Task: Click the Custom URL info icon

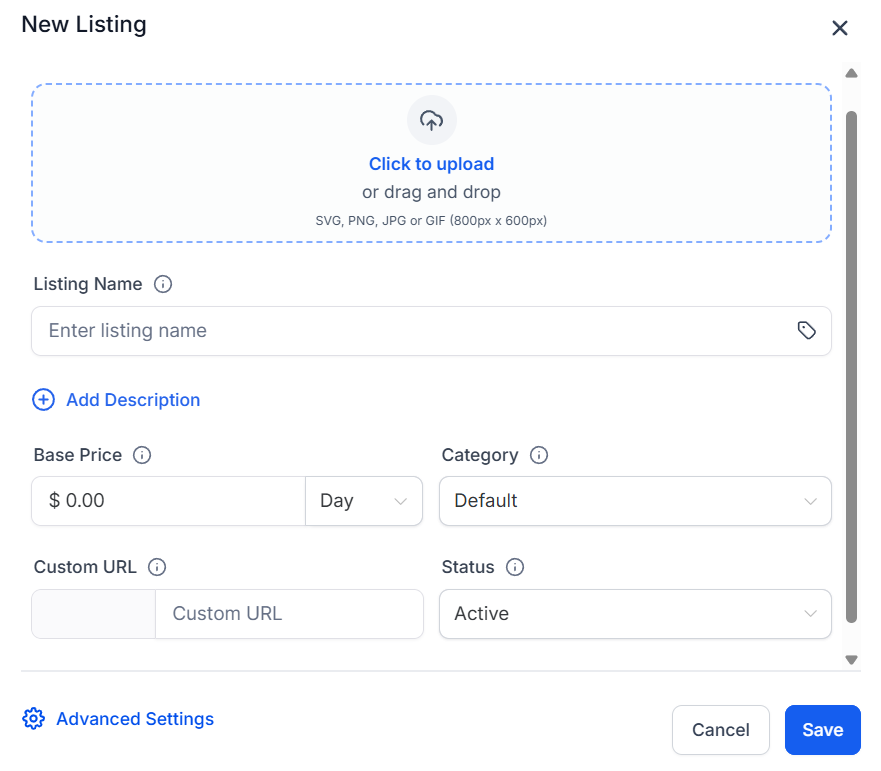Action: pyautogui.click(x=157, y=567)
